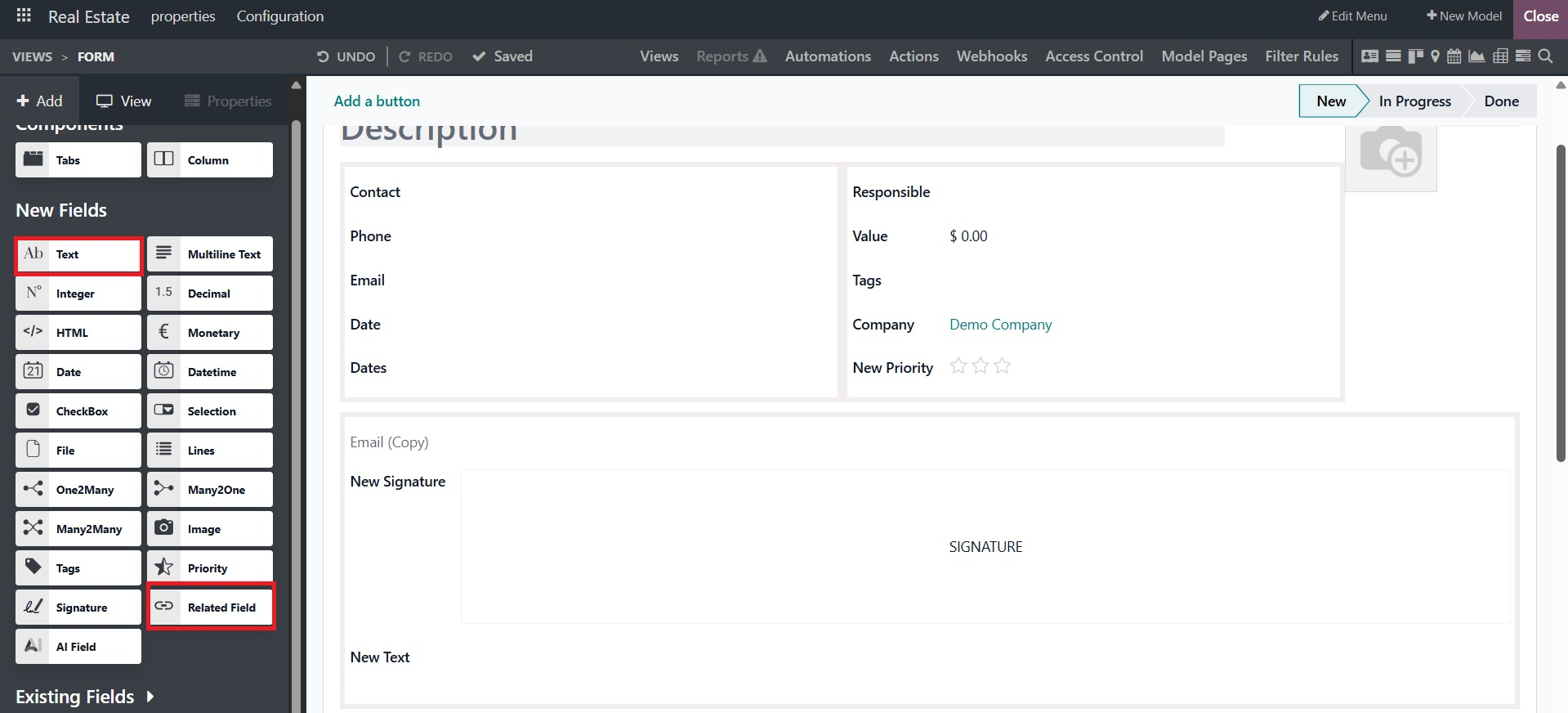The image size is (1568, 713).
Task: Open the Automations menu
Action: click(x=827, y=56)
